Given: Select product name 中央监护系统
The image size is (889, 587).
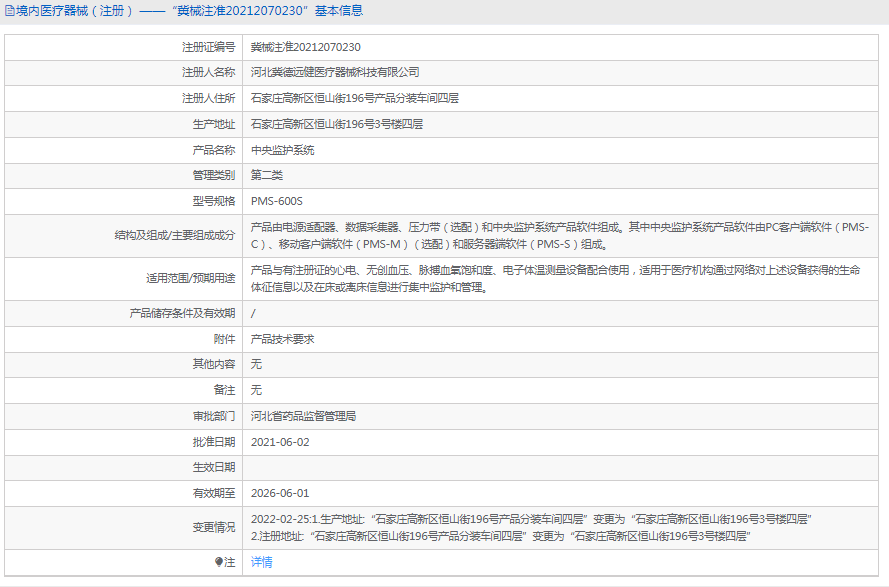Looking at the screenshot, I should coord(282,150).
